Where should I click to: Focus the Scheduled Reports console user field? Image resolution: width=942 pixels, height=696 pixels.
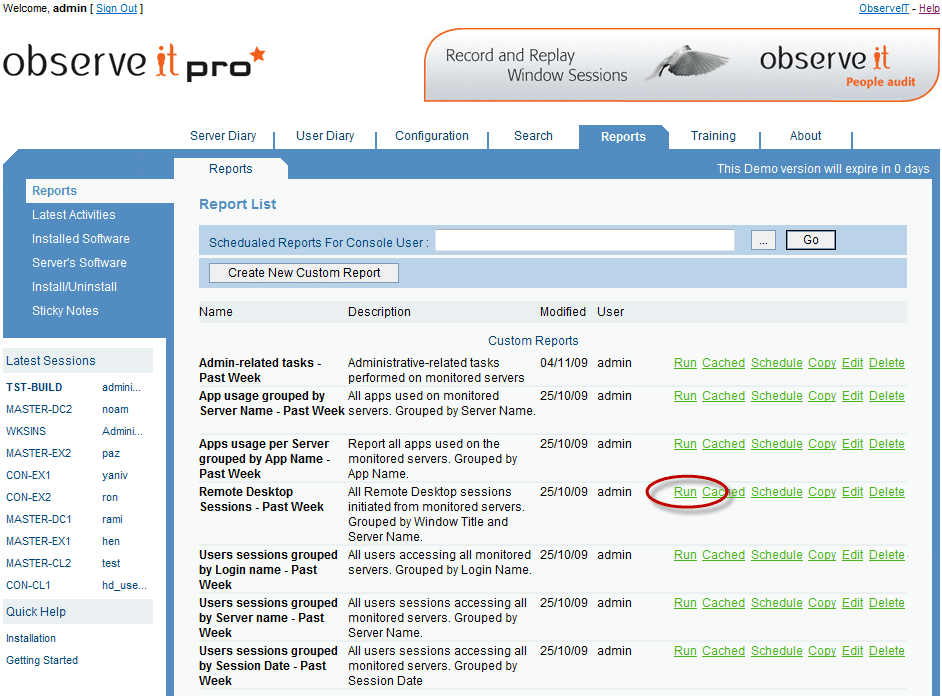[585, 240]
